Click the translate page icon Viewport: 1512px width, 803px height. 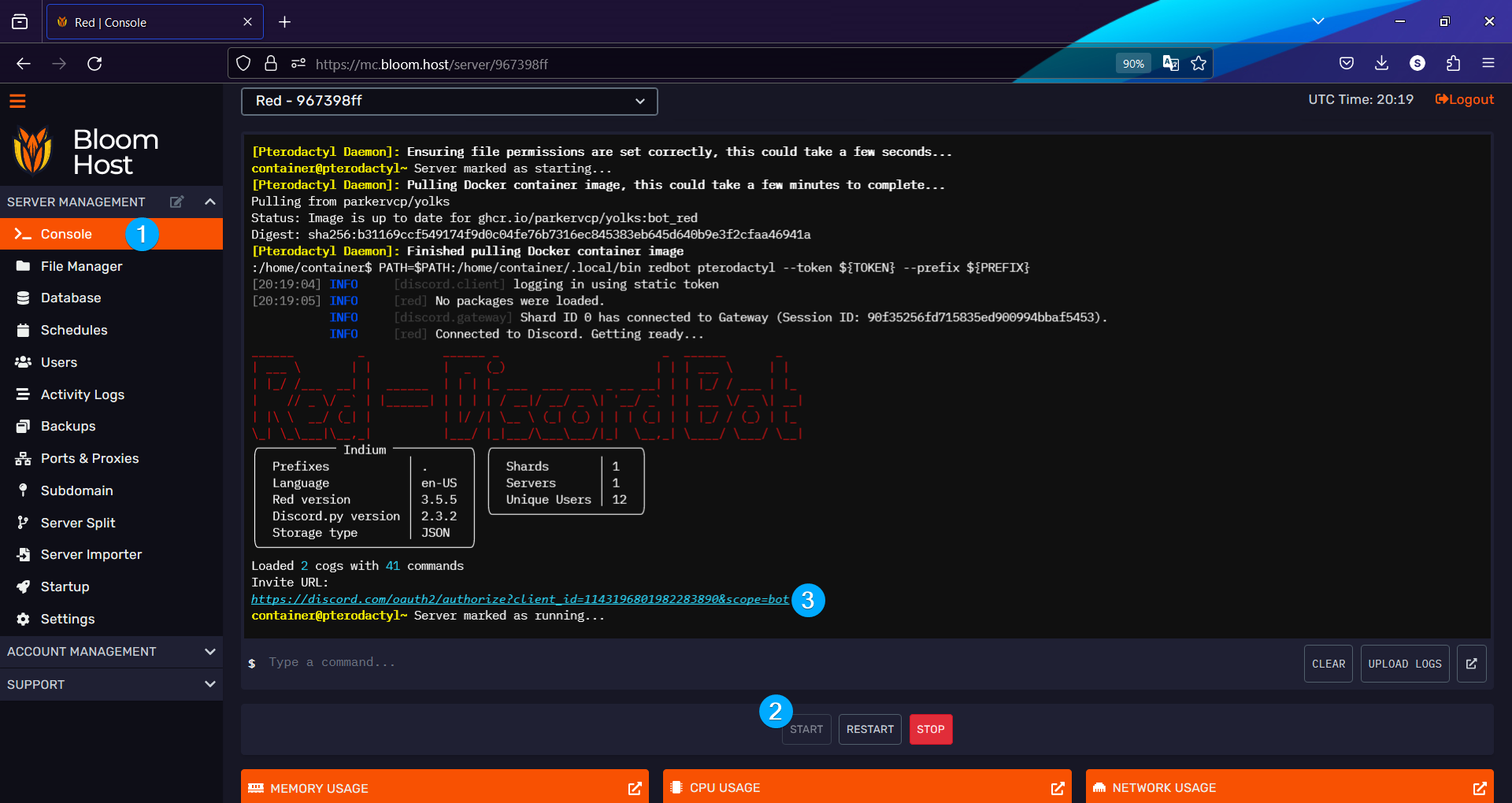pyautogui.click(x=1170, y=64)
